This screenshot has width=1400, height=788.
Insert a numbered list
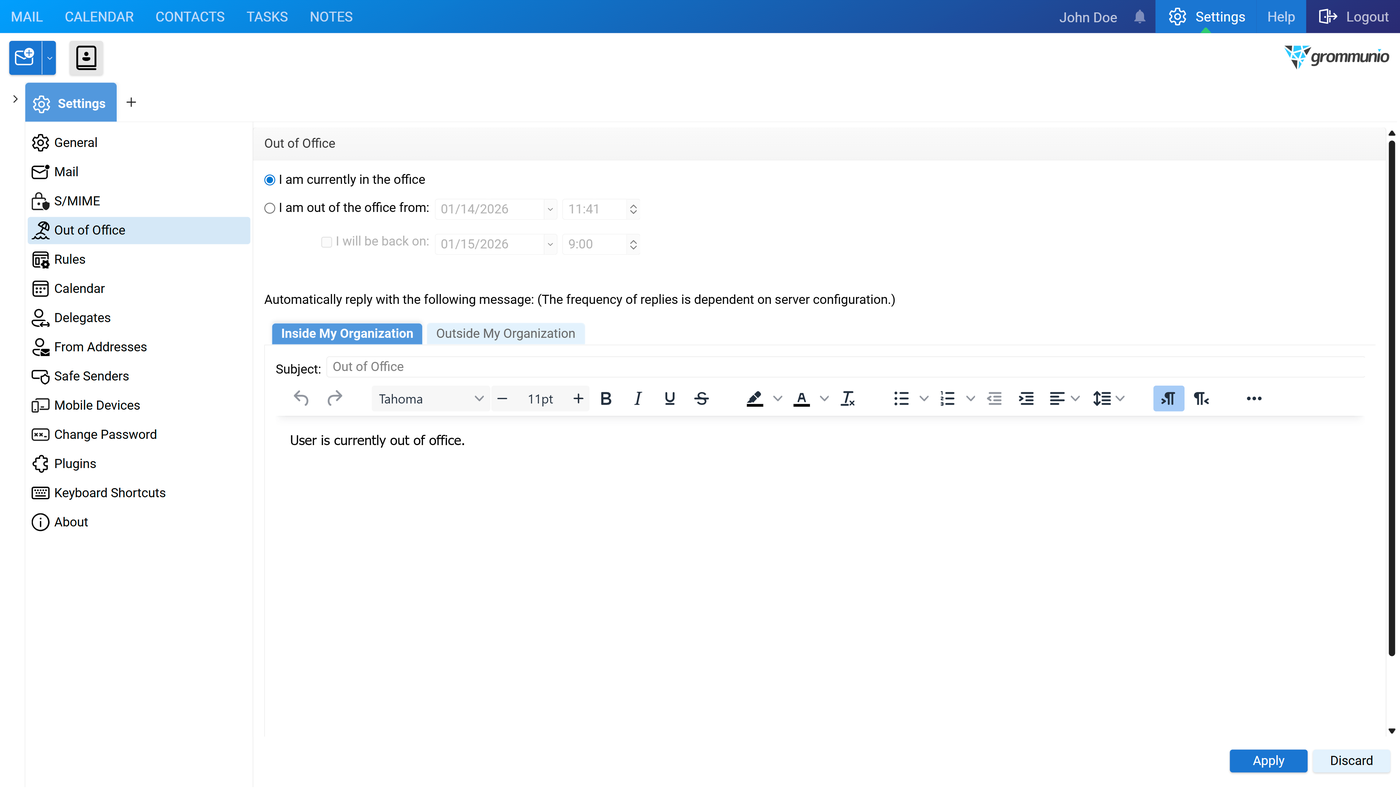pos(948,399)
